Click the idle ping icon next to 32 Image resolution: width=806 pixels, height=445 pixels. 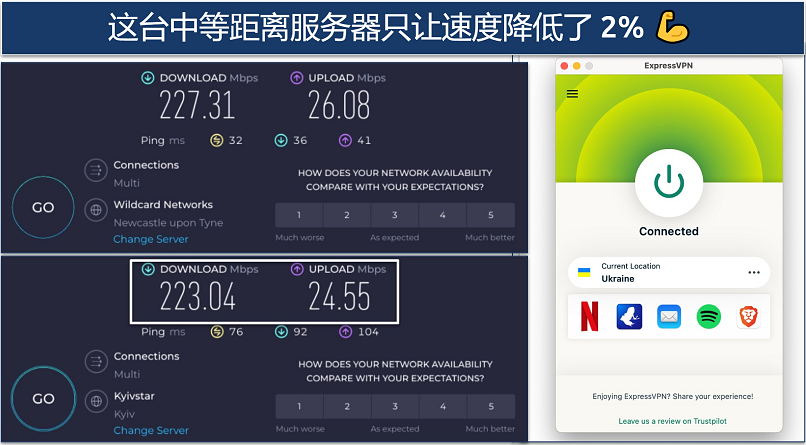217,140
